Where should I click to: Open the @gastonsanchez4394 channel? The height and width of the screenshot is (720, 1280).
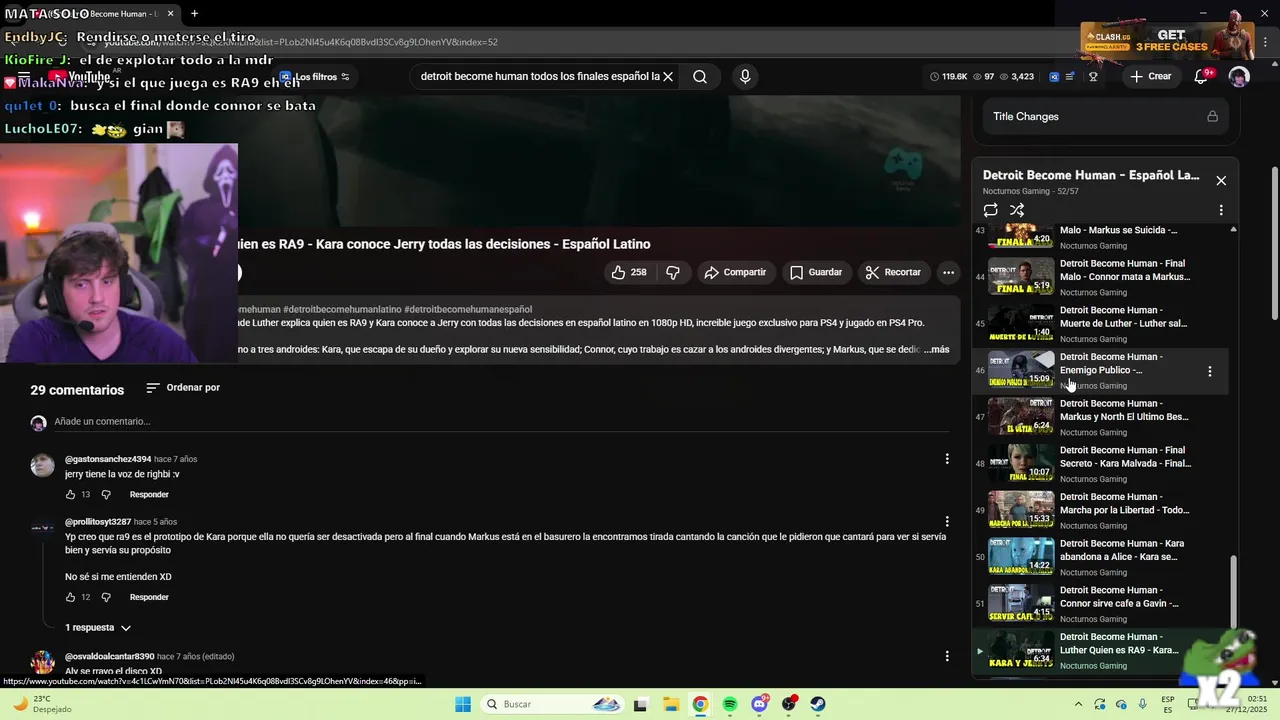click(108, 459)
